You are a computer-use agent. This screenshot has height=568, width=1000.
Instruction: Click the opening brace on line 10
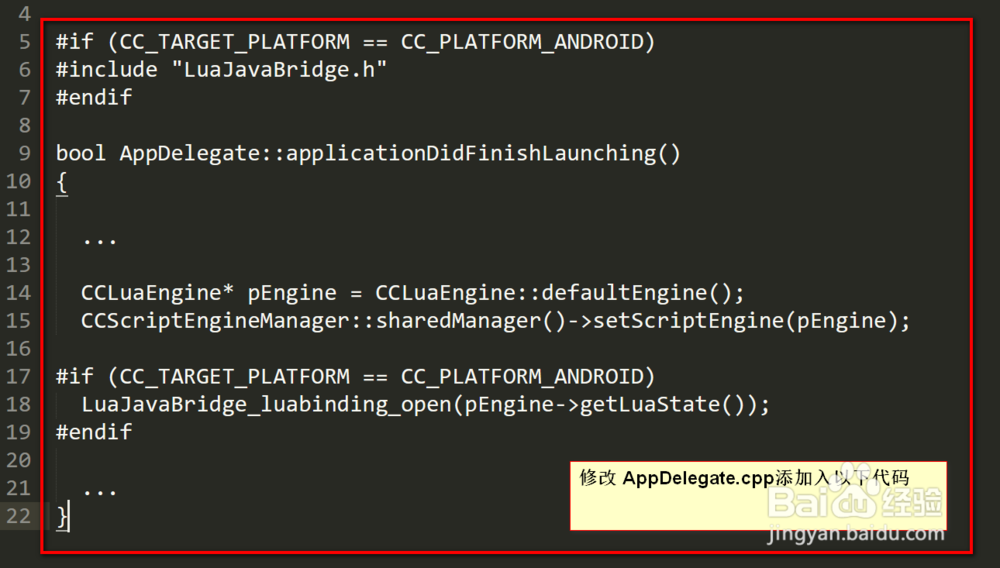click(62, 182)
